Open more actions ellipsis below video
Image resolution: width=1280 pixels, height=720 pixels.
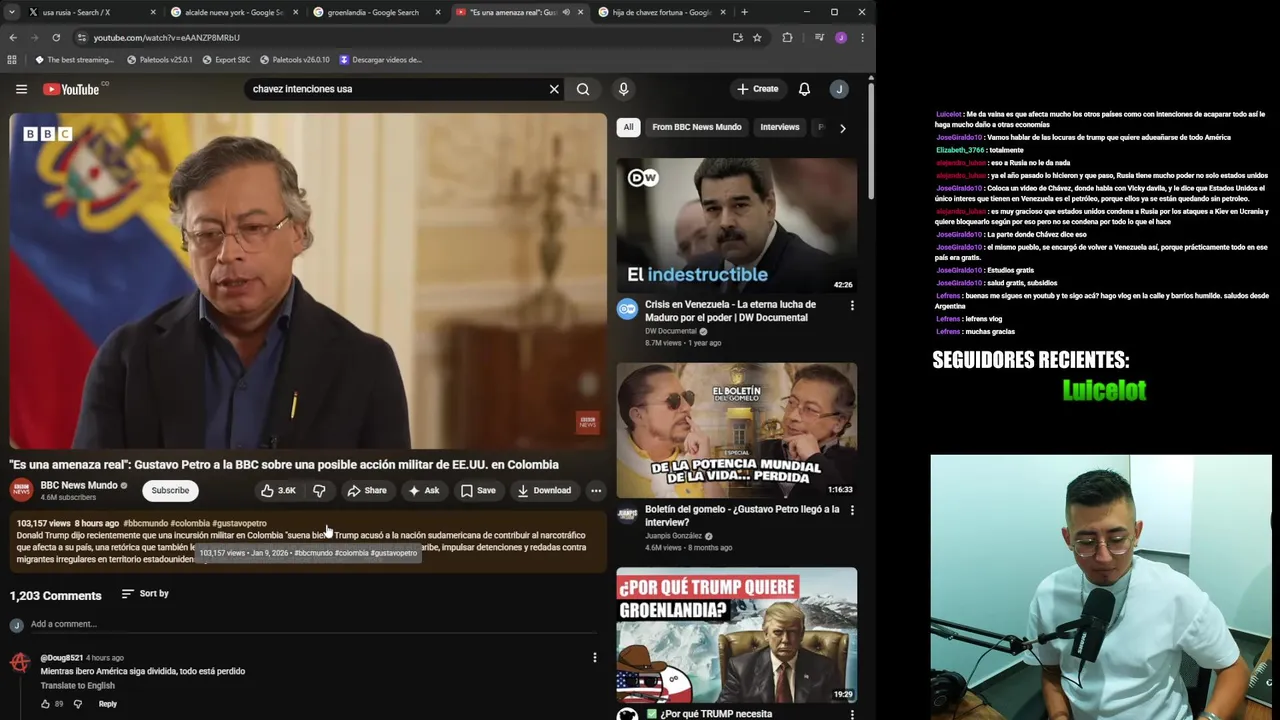coord(596,490)
